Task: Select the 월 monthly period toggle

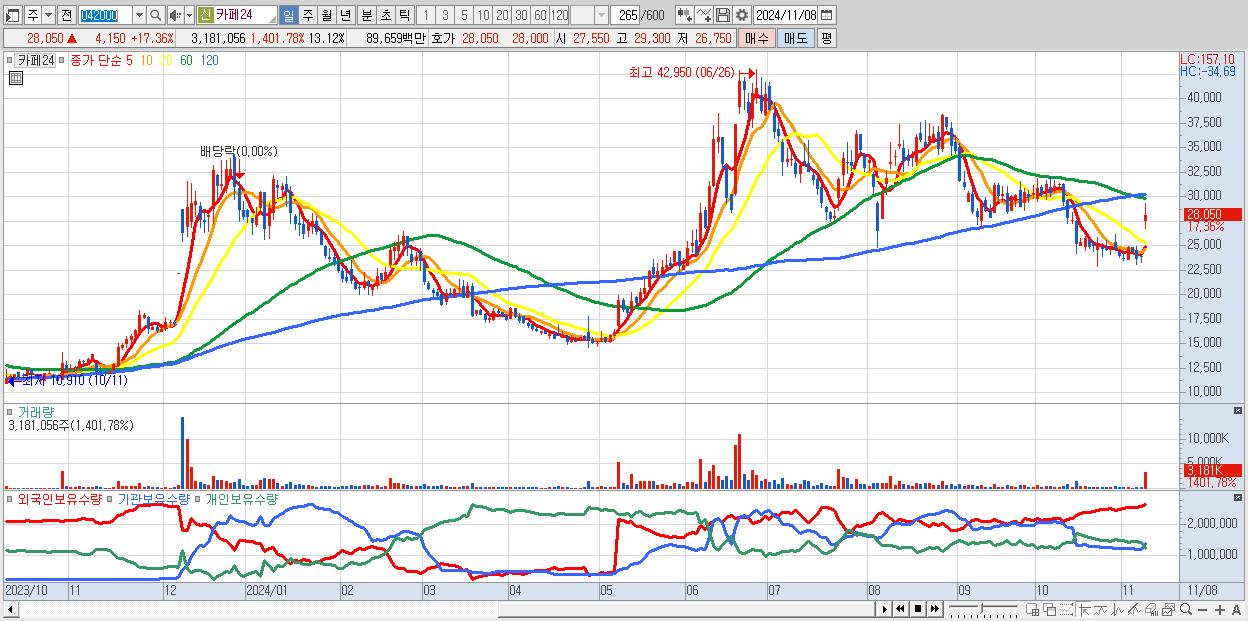Action: 326,15
